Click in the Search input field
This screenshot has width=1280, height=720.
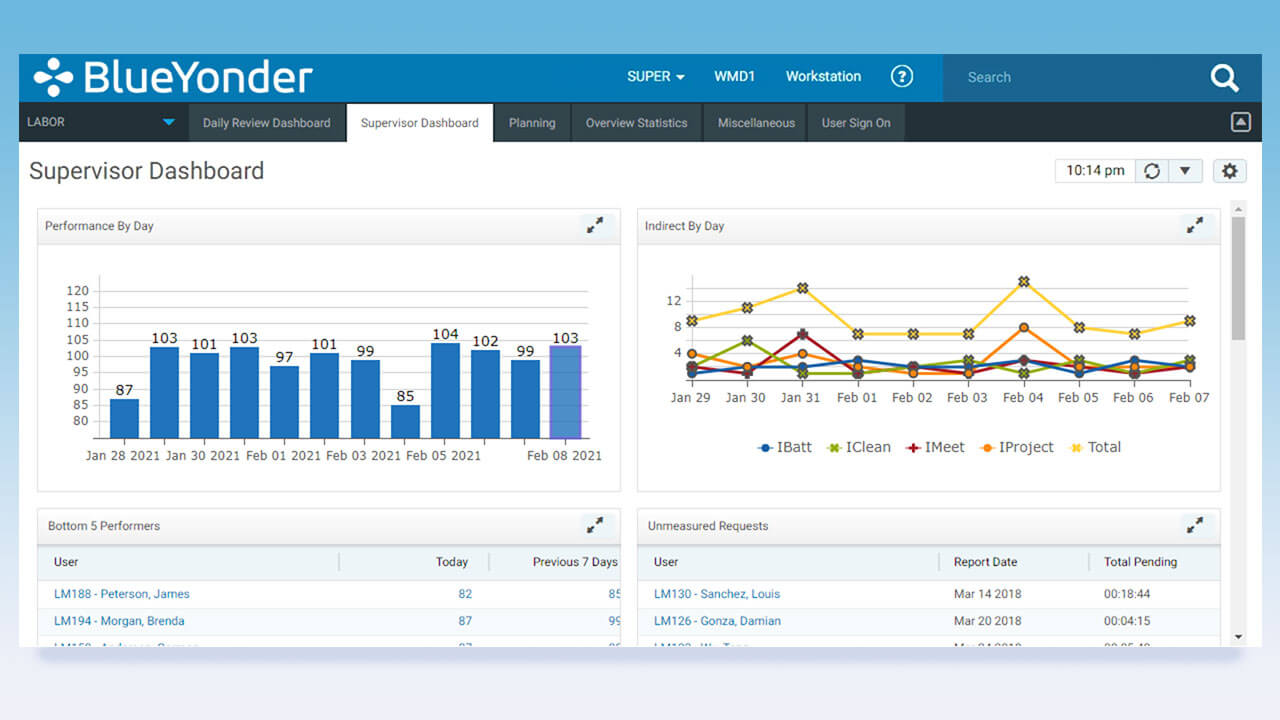tap(1070, 77)
